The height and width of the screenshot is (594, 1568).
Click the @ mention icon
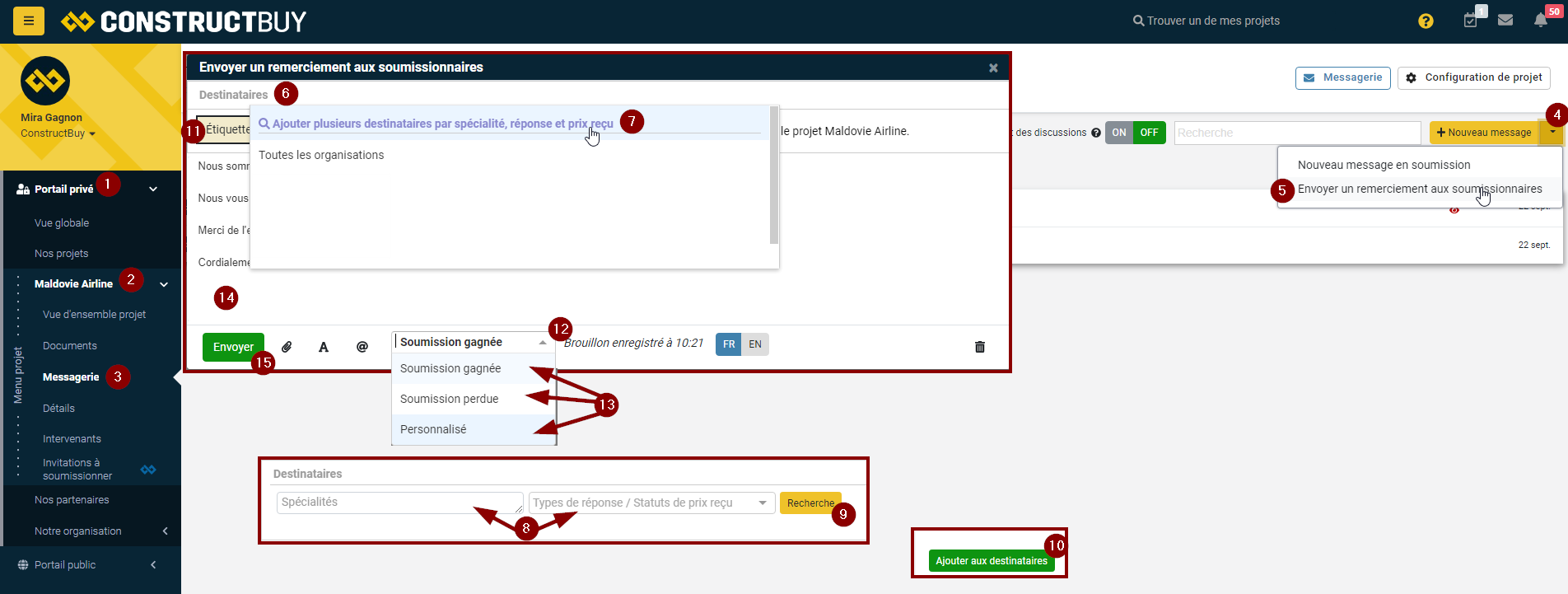[362, 347]
